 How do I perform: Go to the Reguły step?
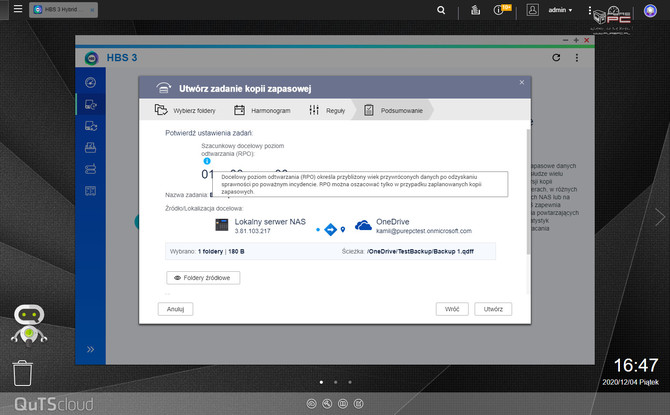(327, 110)
